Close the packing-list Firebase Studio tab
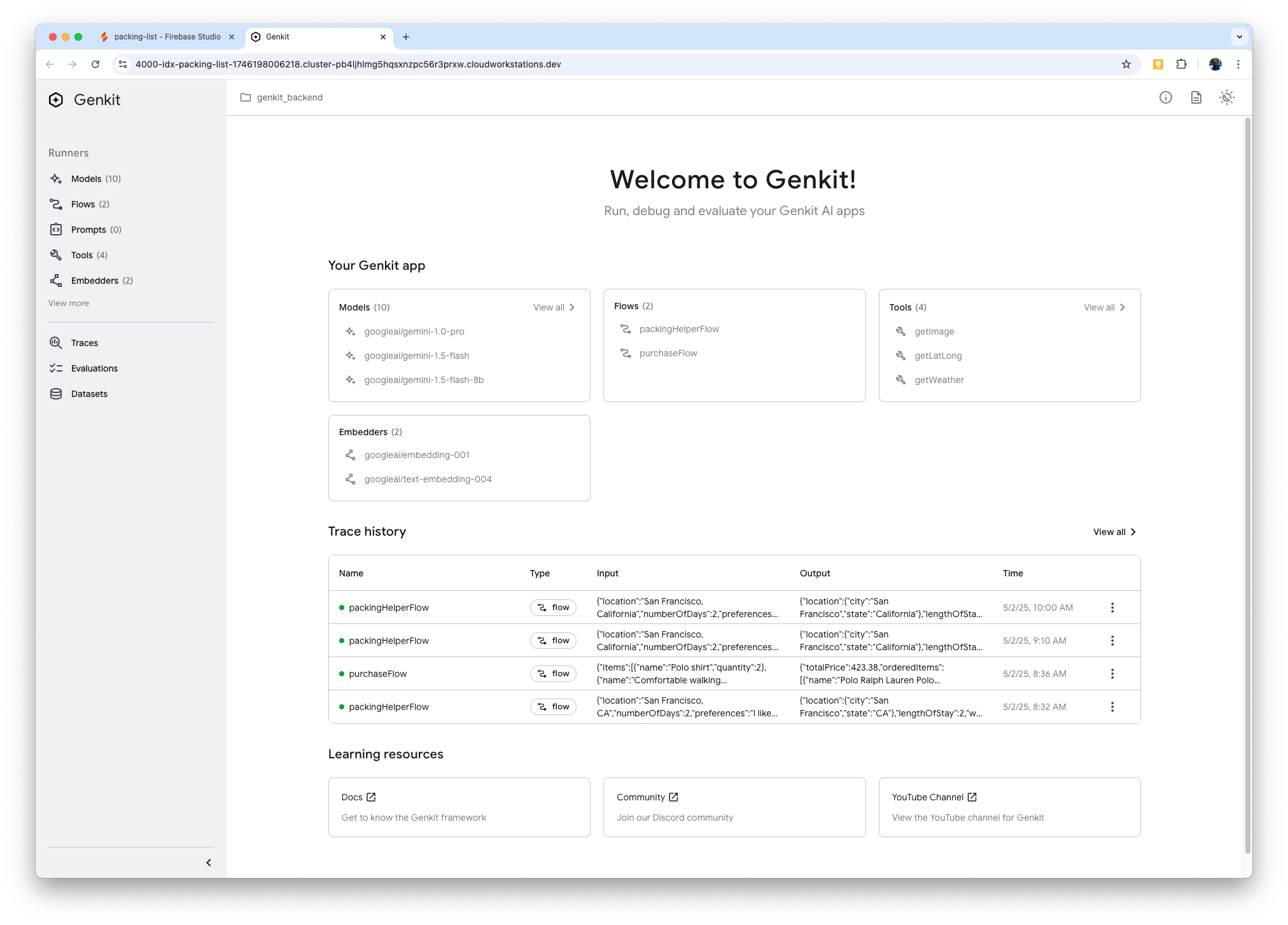This screenshot has width=1288, height=925. click(232, 37)
